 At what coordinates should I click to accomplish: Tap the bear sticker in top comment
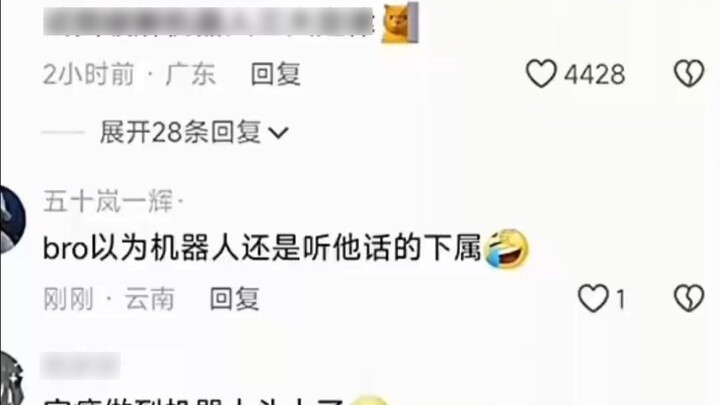400,22
